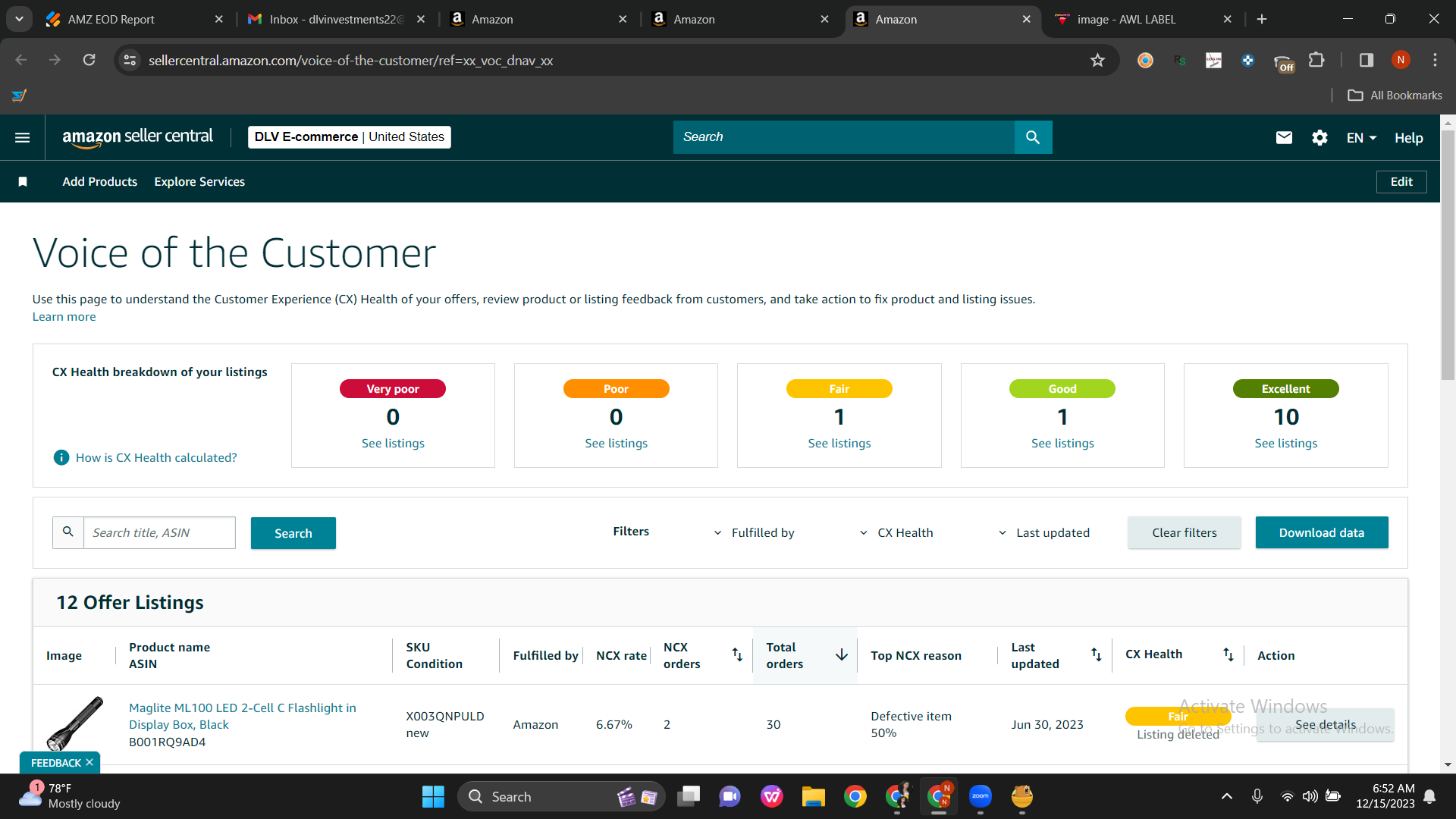1456x819 pixels.
Task: Expand the EN language dropdown
Action: coord(1362,138)
